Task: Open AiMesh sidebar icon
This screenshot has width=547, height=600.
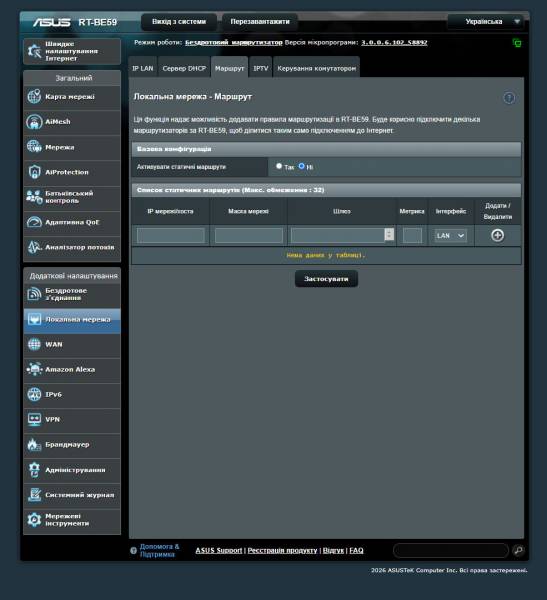Action: tap(34, 122)
